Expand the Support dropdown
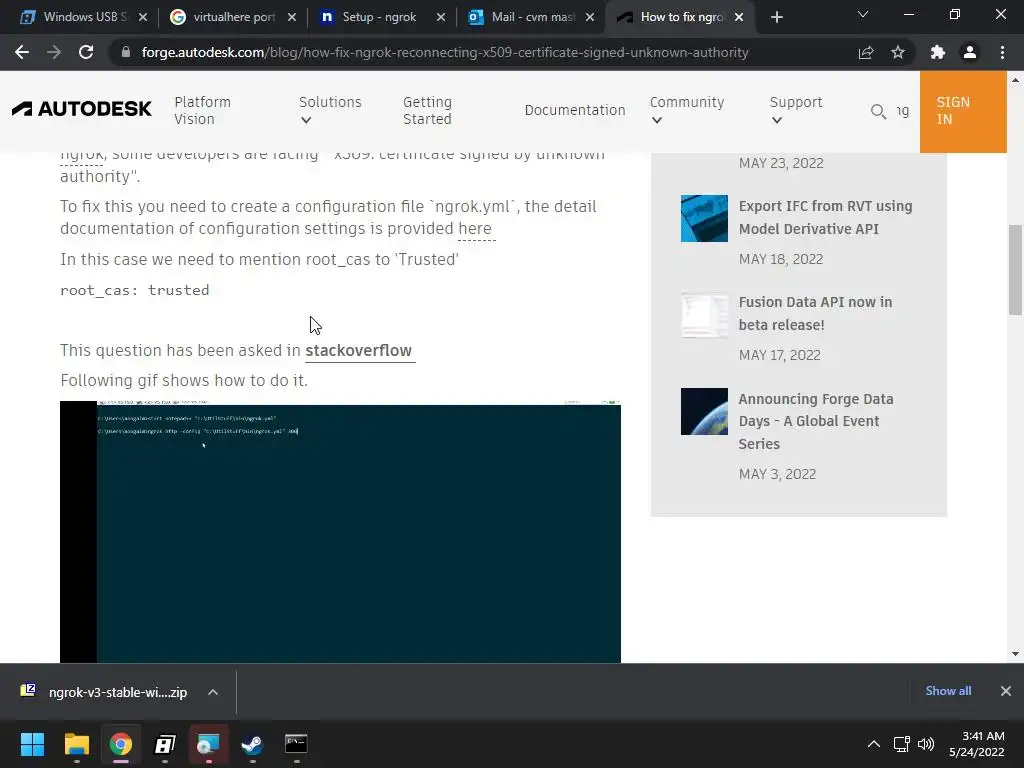 pos(795,110)
